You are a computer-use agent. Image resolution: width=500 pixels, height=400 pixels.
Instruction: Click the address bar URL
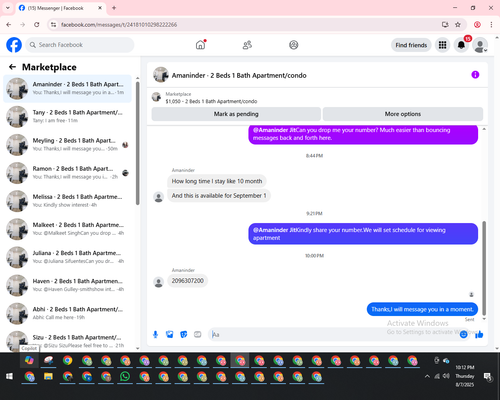coord(119,25)
